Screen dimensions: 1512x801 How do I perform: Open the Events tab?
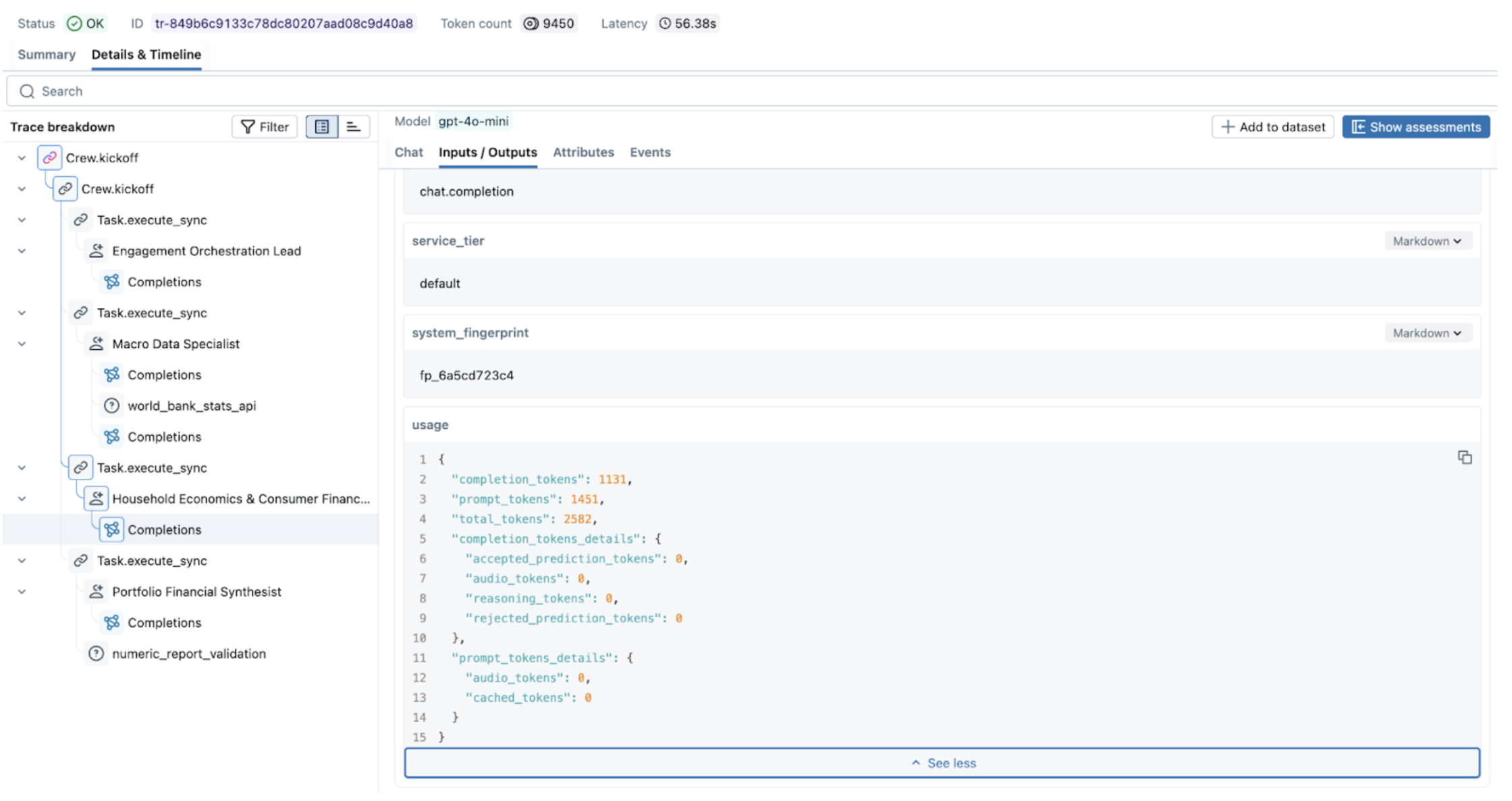click(651, 153)
